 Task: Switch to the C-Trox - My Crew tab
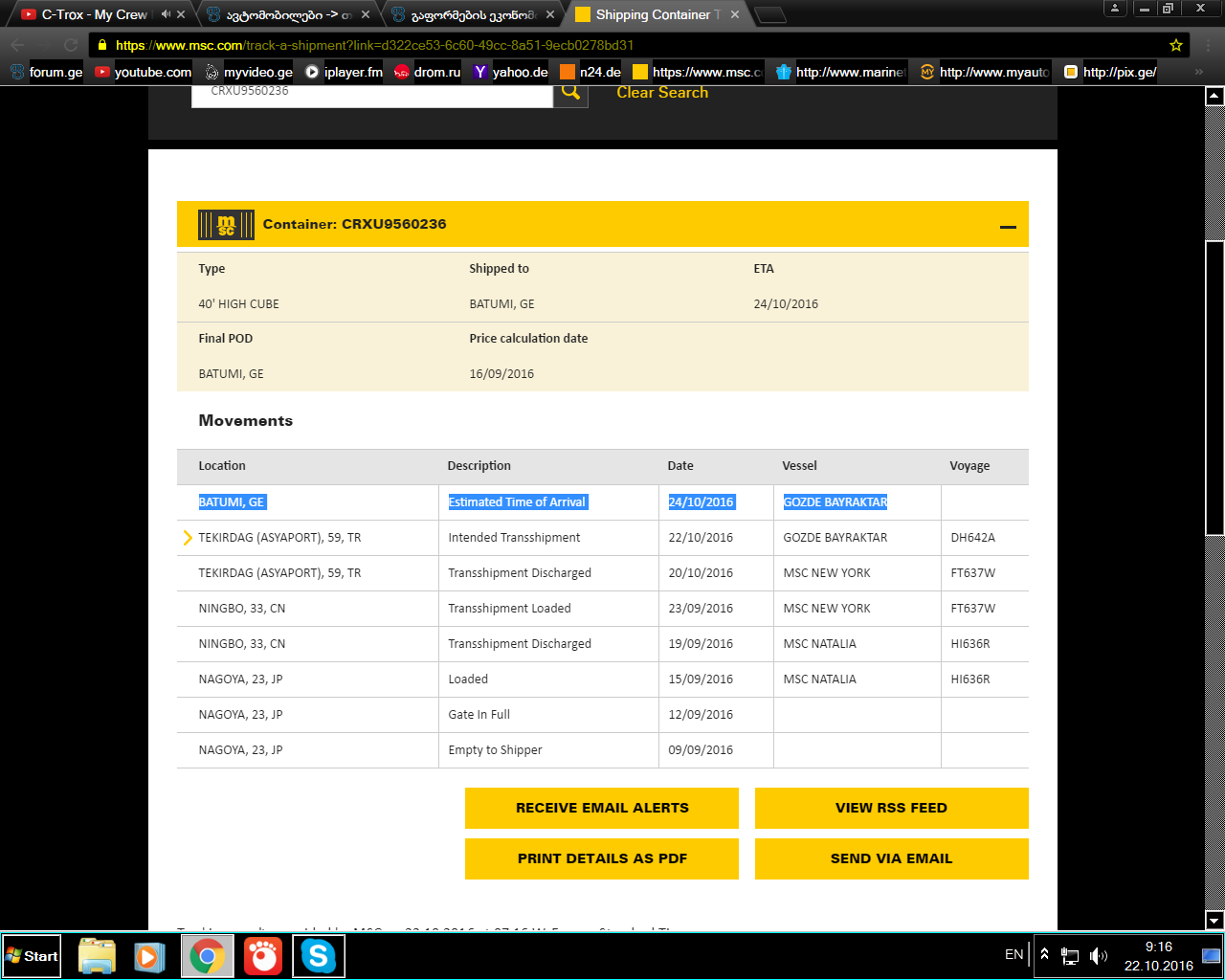(94, 14)
